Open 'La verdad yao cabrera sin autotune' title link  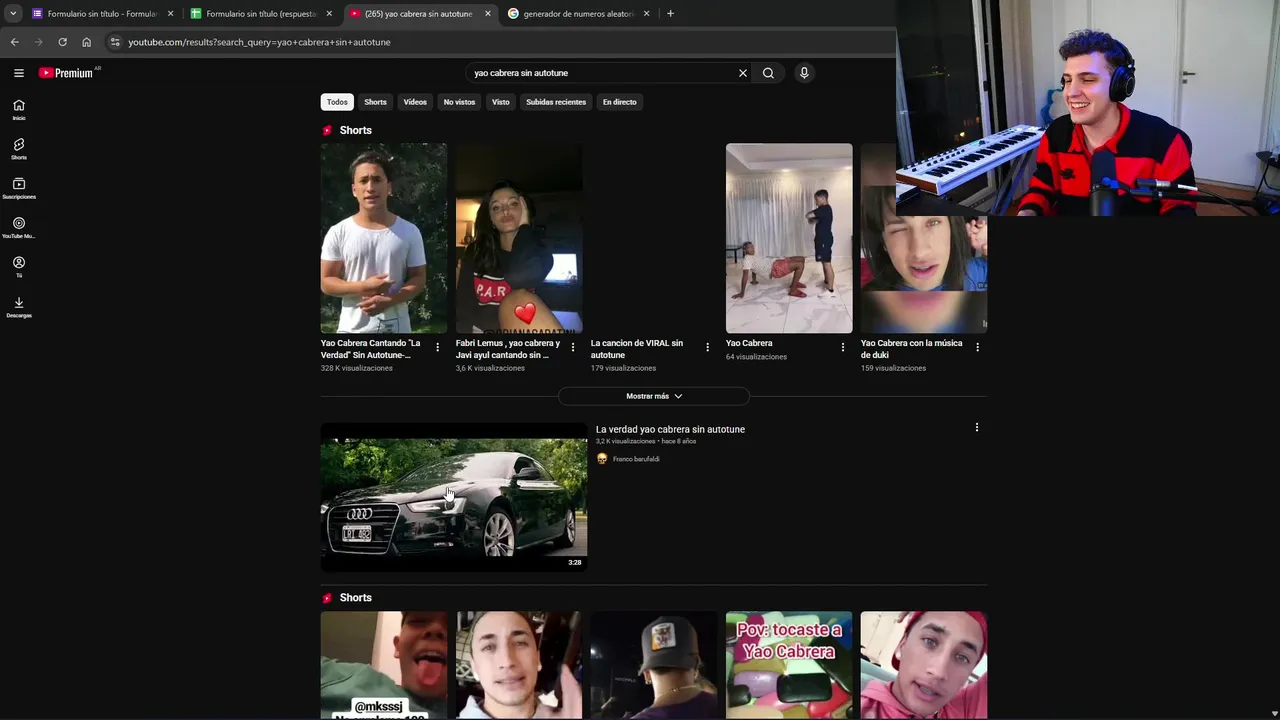670,429
